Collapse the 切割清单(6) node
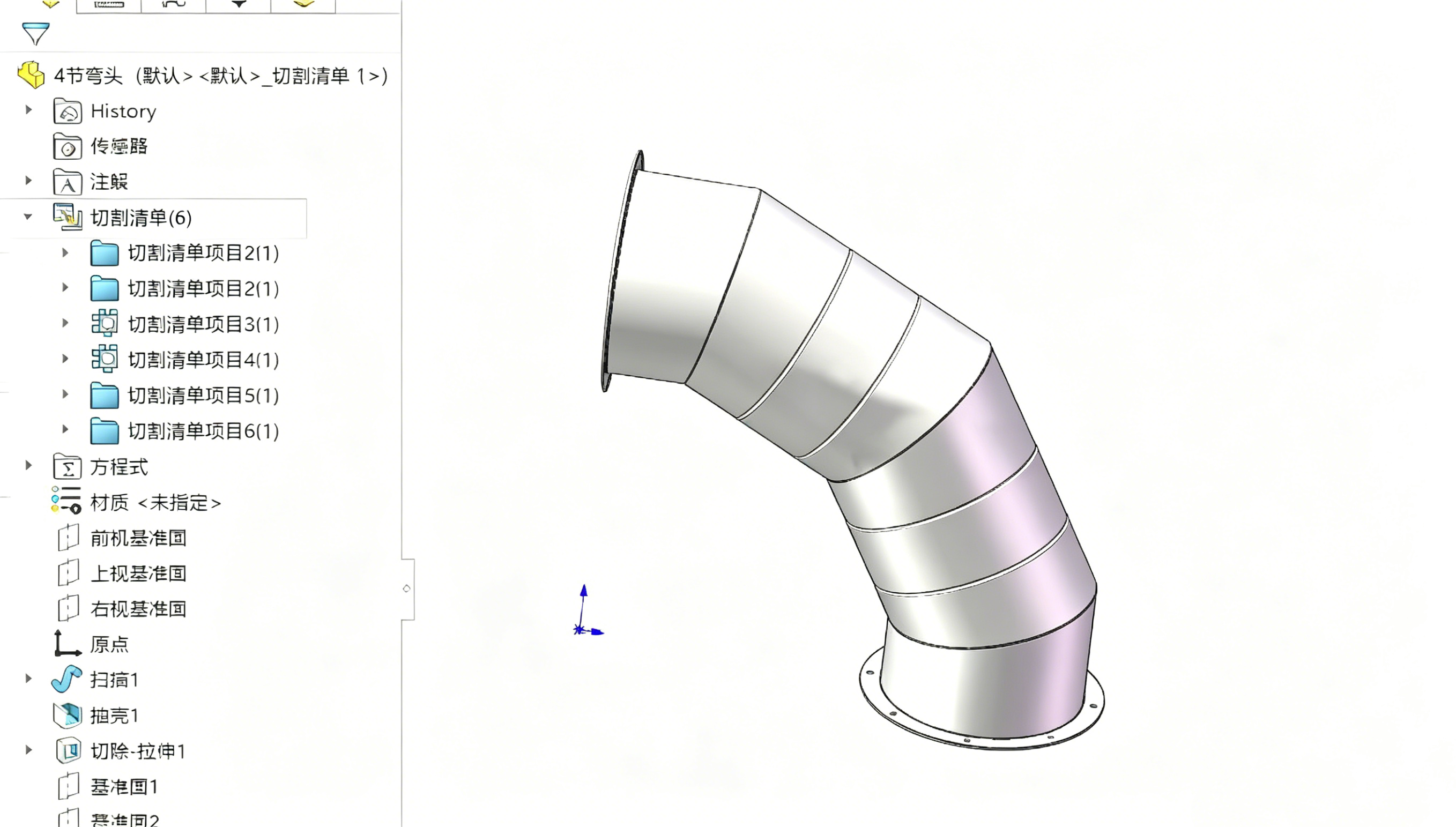The height and width of the screenshot is (827, 1456). pyautogui.click(x=28, y=217)
